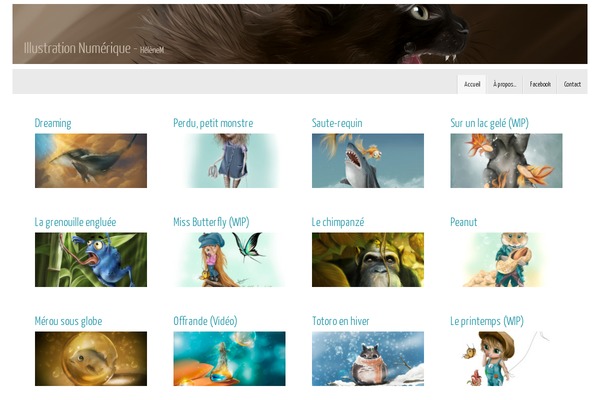Open the Saute-requin title link
The width and height of the screenshot is (600, 400).
point(337,123)
